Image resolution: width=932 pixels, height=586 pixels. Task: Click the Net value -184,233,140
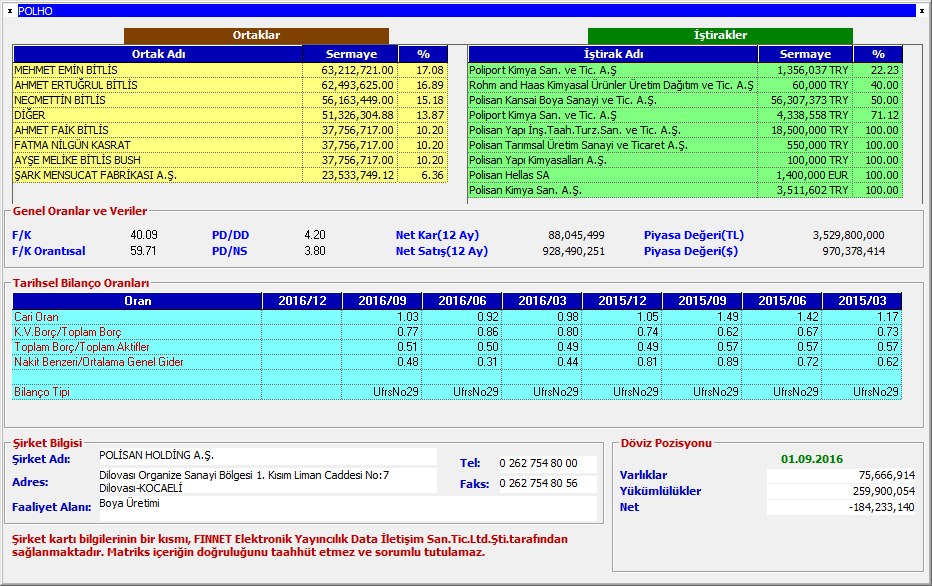point(841,507)
